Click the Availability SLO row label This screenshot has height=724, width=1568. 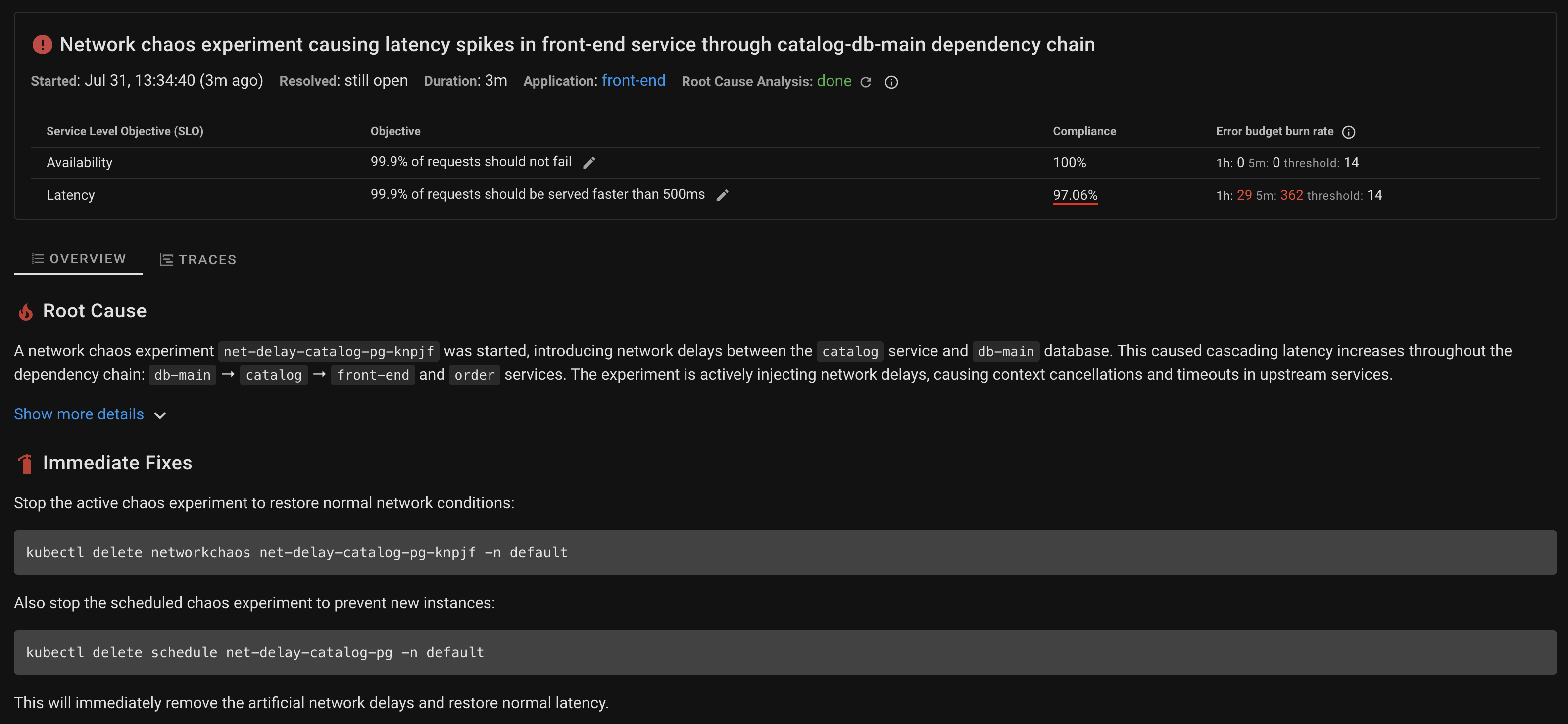pos(80,162)
